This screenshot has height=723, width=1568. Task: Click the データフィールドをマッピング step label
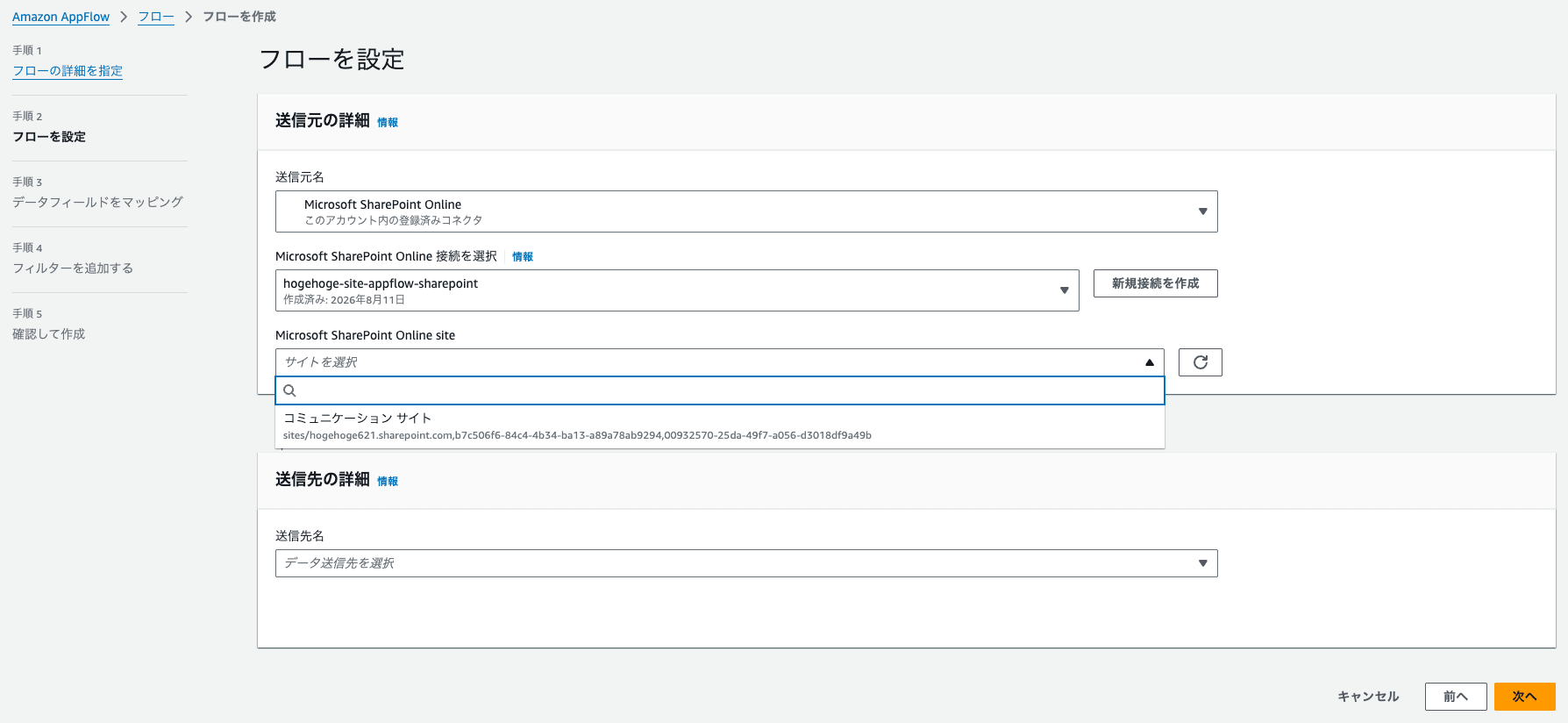97,202
